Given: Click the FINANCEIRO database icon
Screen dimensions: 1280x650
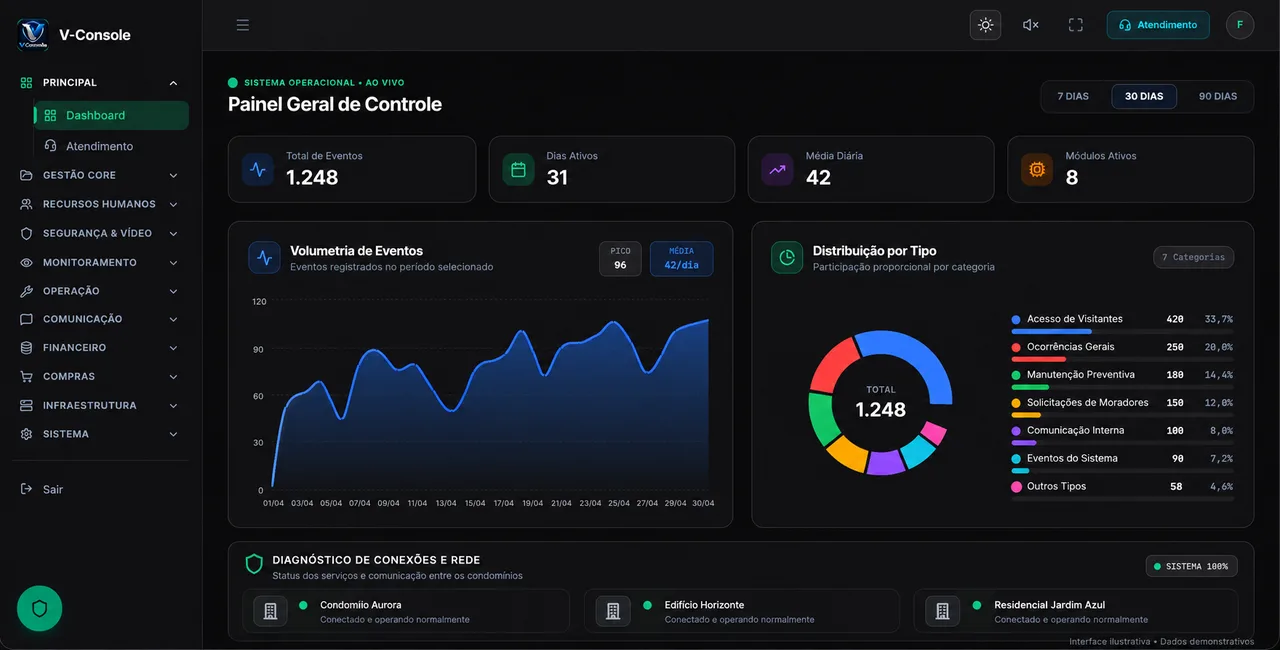Looking at the screenshot, I should click(27, 348).
